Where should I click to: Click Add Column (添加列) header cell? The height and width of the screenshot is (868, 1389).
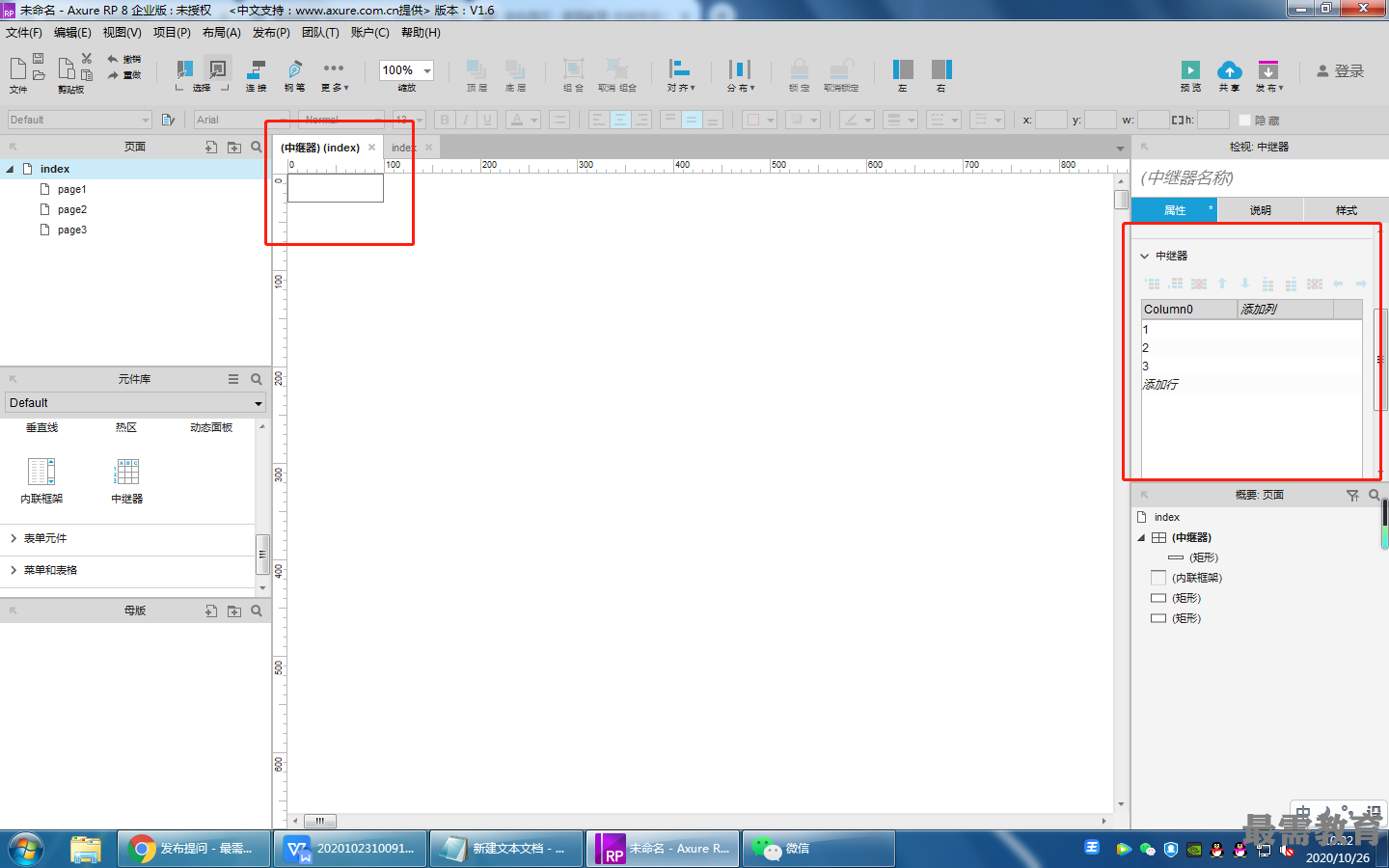click(1285, 310)
